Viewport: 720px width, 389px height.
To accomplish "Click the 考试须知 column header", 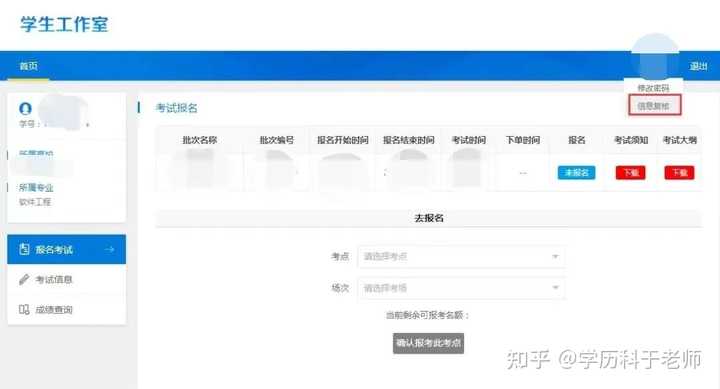I will [631, 140].
